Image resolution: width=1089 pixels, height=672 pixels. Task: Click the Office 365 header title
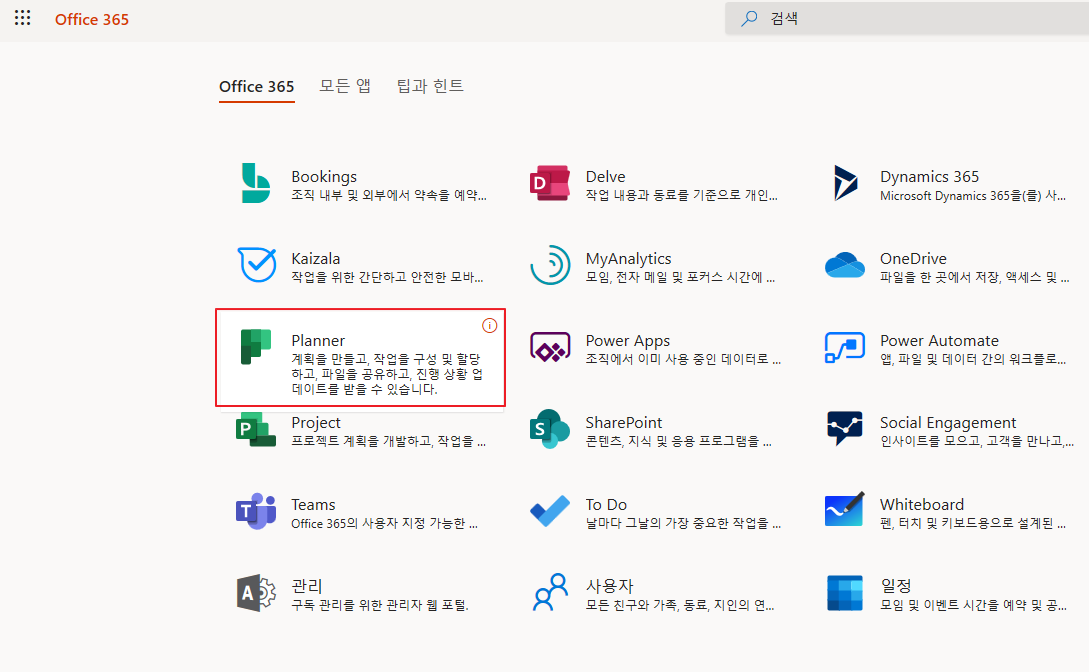pyautogui.click(x=92, y=19)
